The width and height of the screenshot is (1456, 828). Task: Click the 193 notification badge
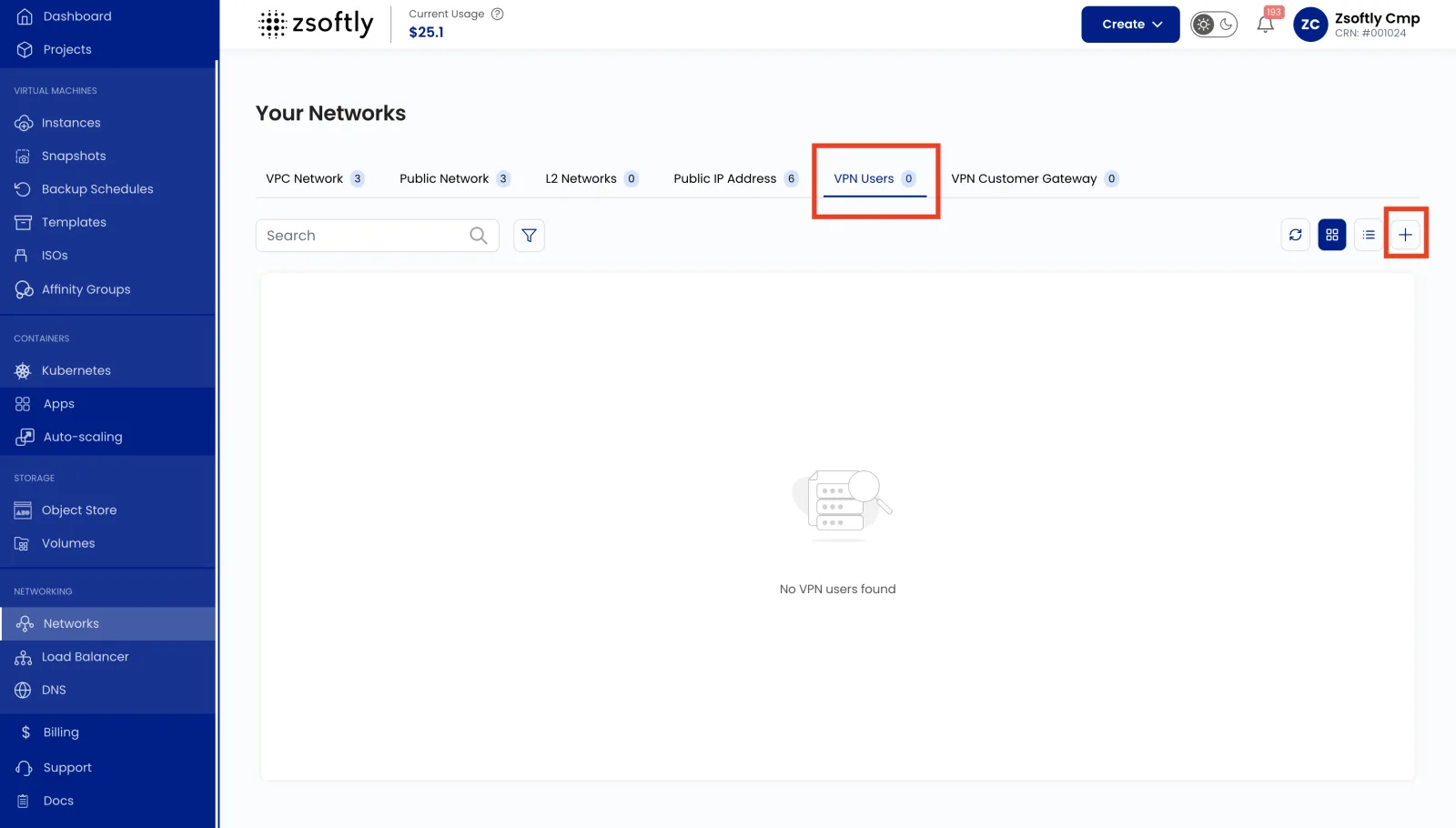pos(1274,13)
